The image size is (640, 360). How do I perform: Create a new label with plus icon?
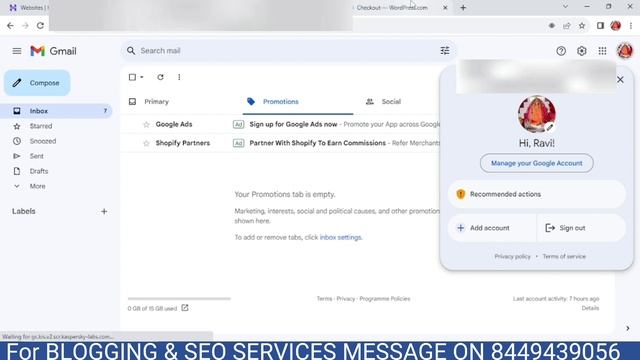pos(104,211)
